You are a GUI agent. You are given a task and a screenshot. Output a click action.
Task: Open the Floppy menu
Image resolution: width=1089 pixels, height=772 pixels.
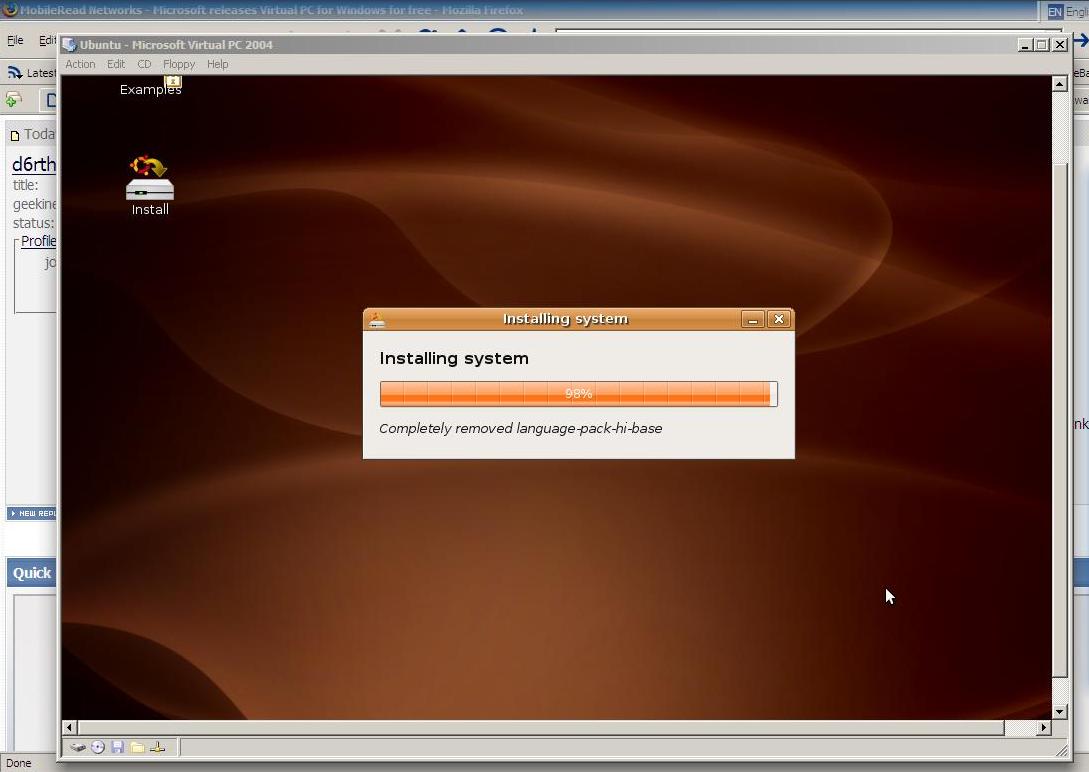pyautogui.click(x=179, y=64)
